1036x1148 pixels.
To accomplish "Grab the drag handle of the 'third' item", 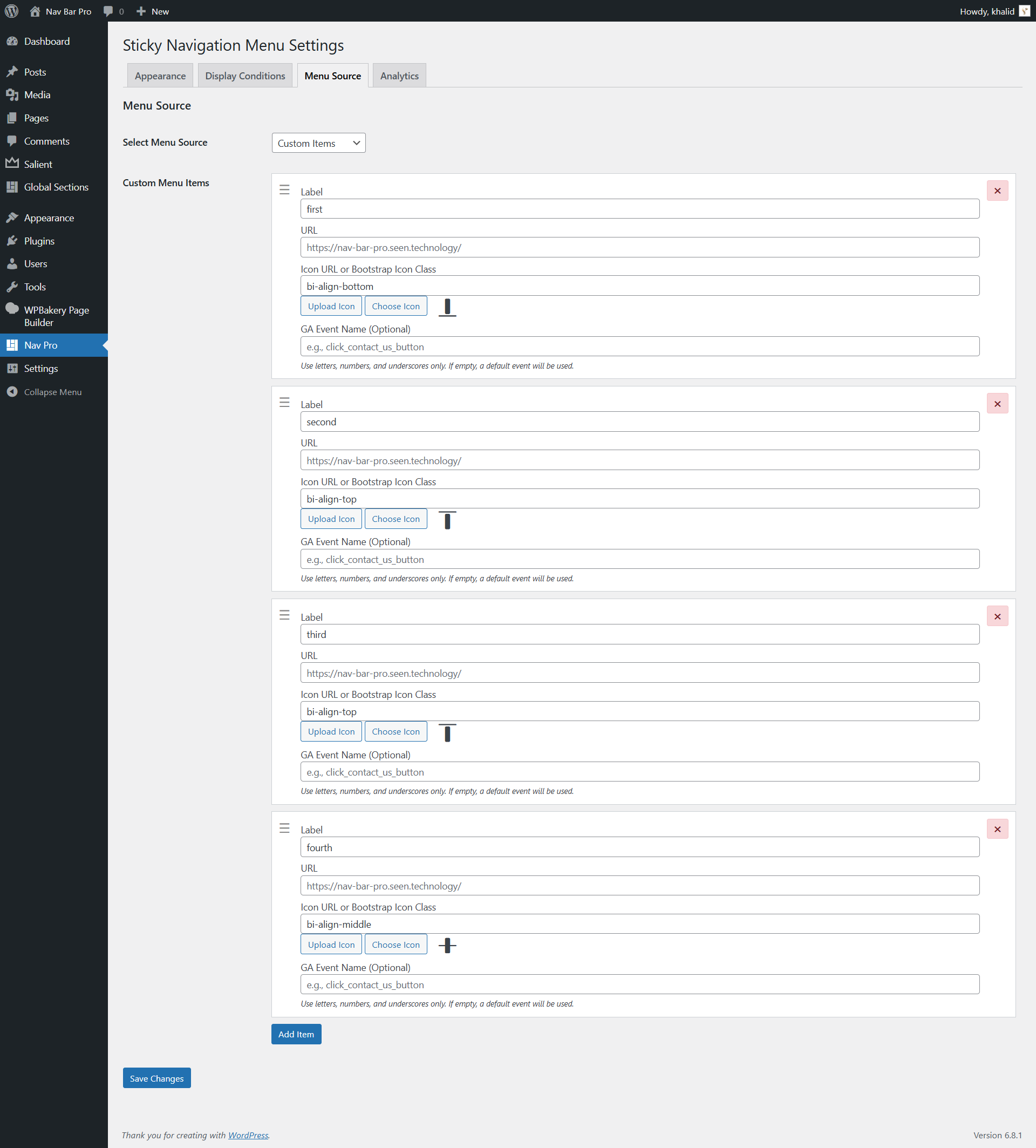I will [x=284, y=615].
